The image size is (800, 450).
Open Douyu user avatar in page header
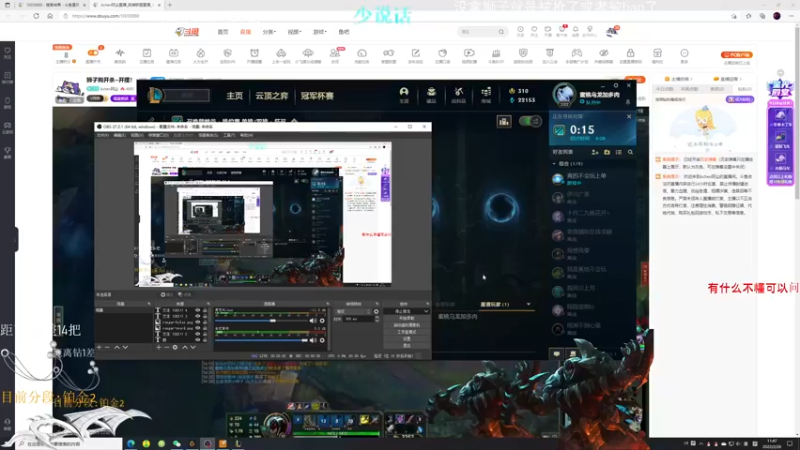612,32
